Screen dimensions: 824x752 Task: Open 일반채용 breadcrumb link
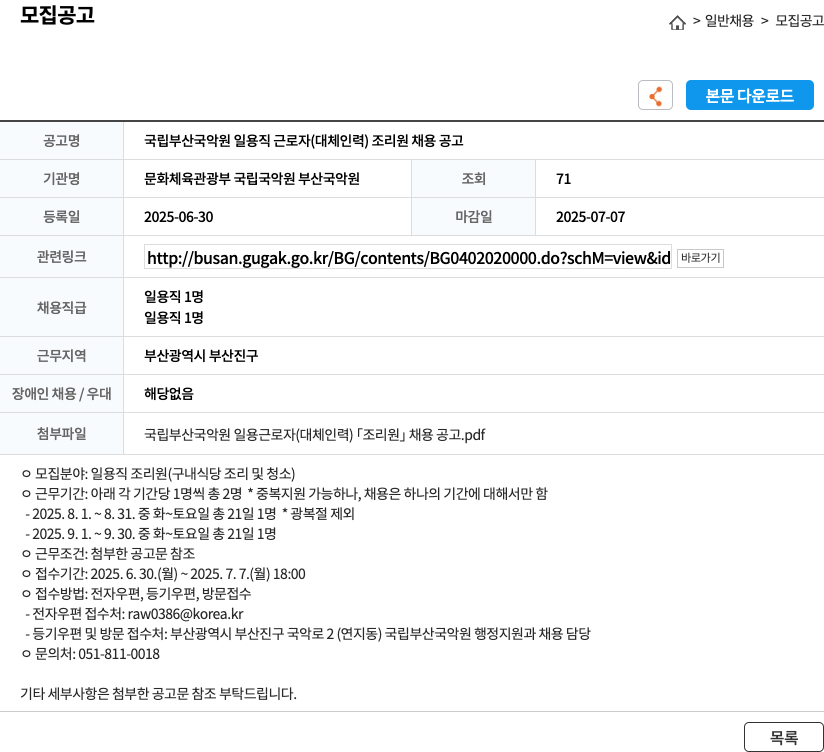click(x=729, y=21)
